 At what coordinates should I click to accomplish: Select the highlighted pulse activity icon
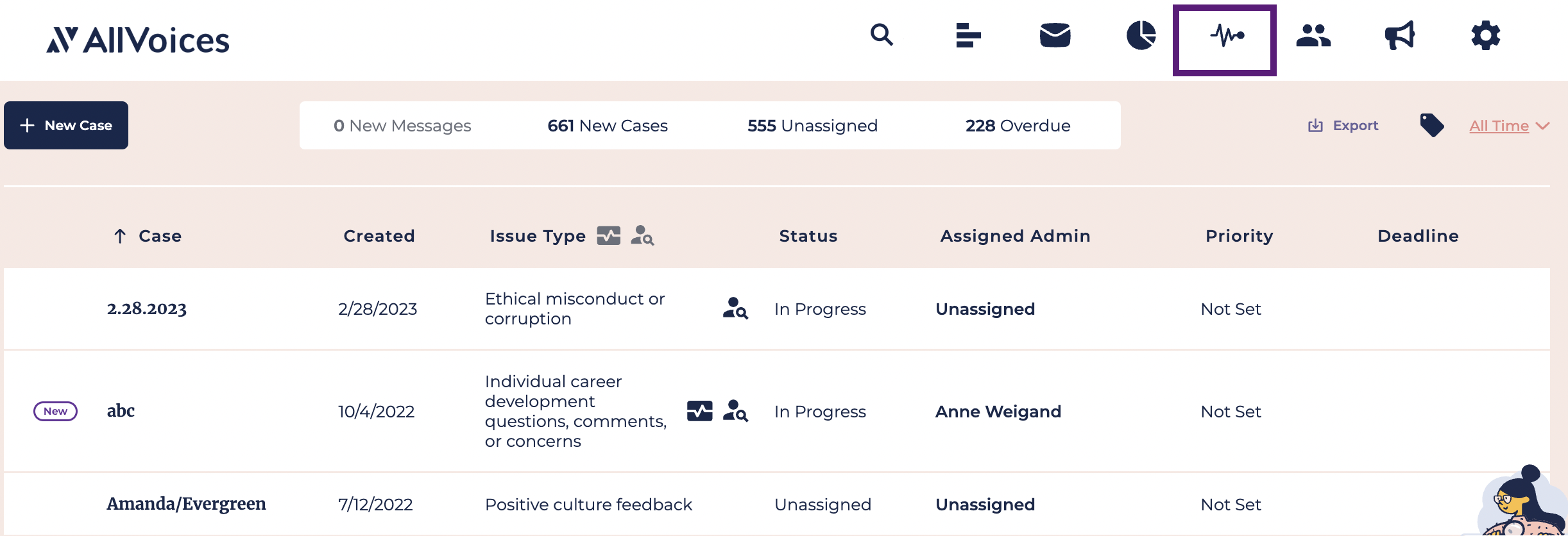pos(1225,40)
